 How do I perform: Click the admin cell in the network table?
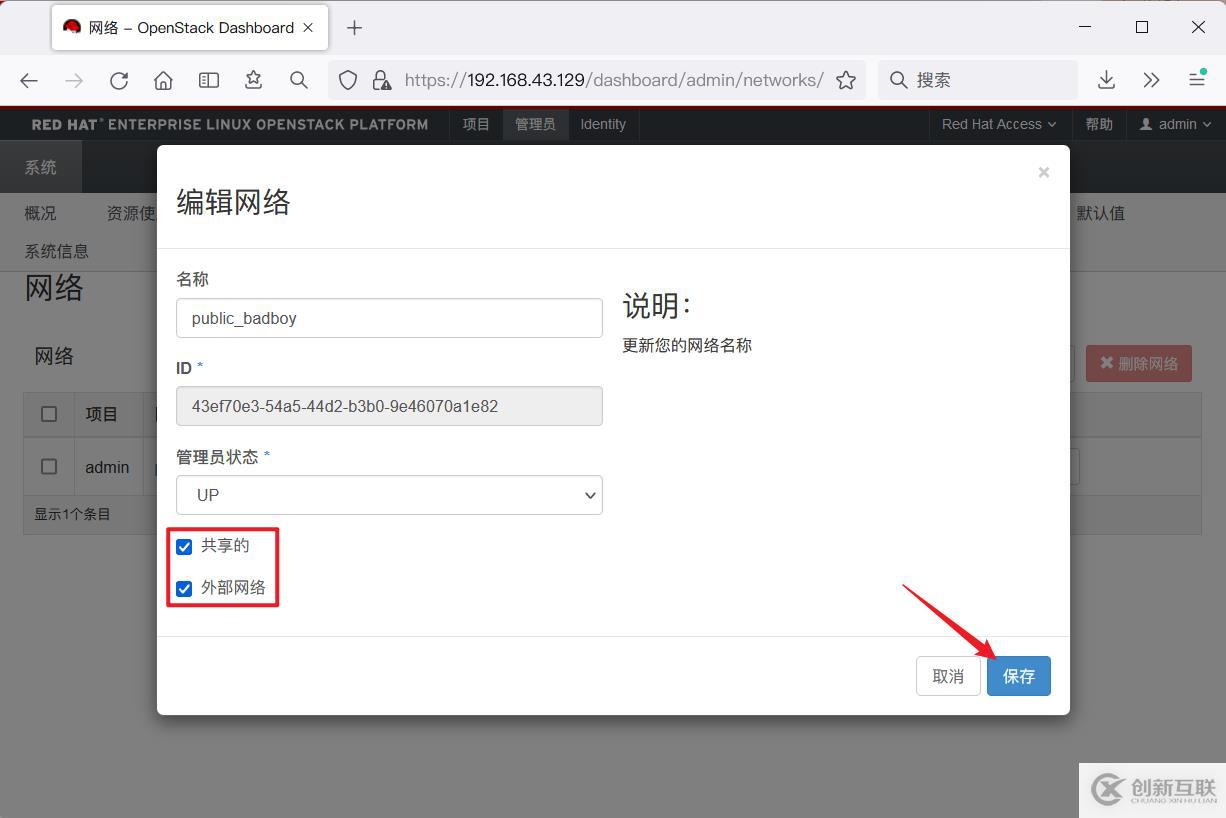coord(107,467)
